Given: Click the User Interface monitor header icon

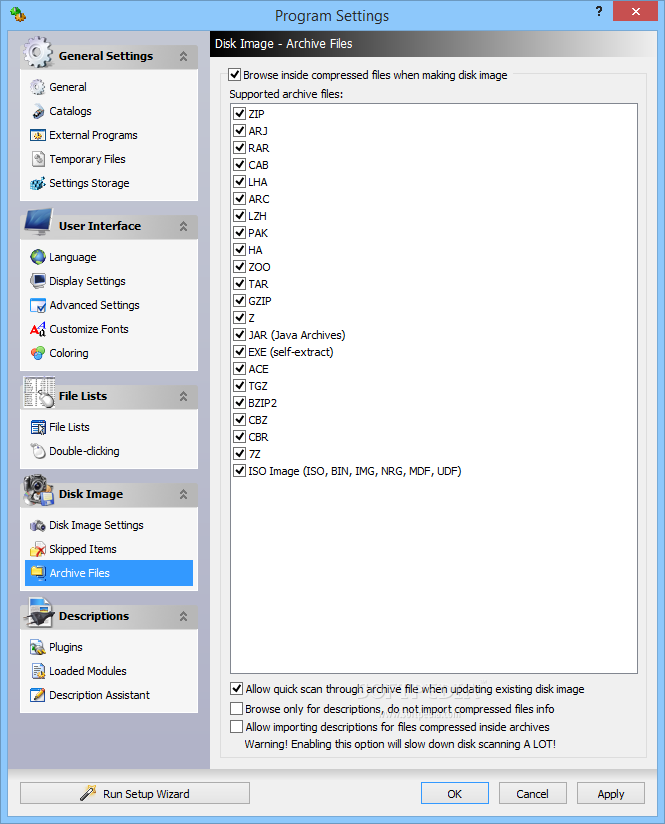Looking at the screenshot, I should click(38, 223).
